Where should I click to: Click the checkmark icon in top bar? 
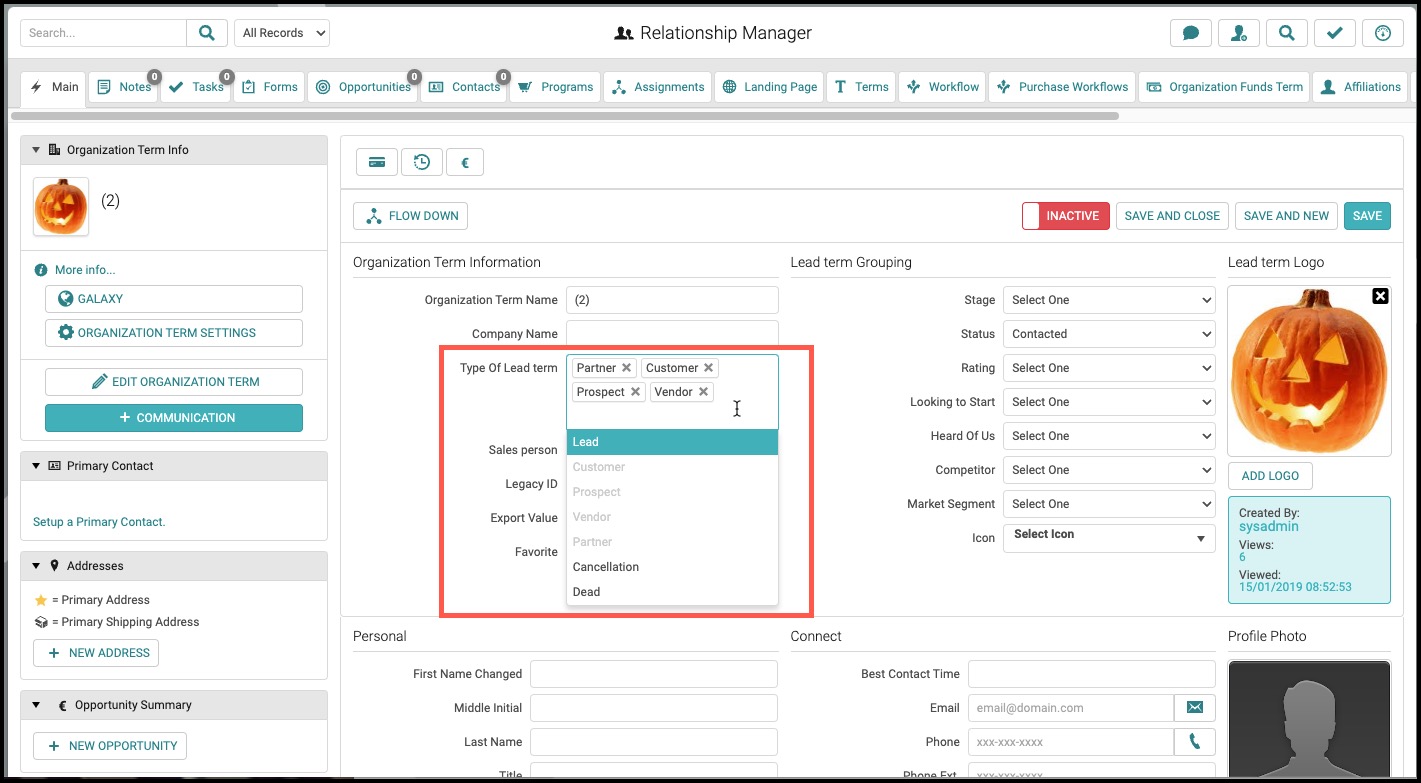point(1334,33)
